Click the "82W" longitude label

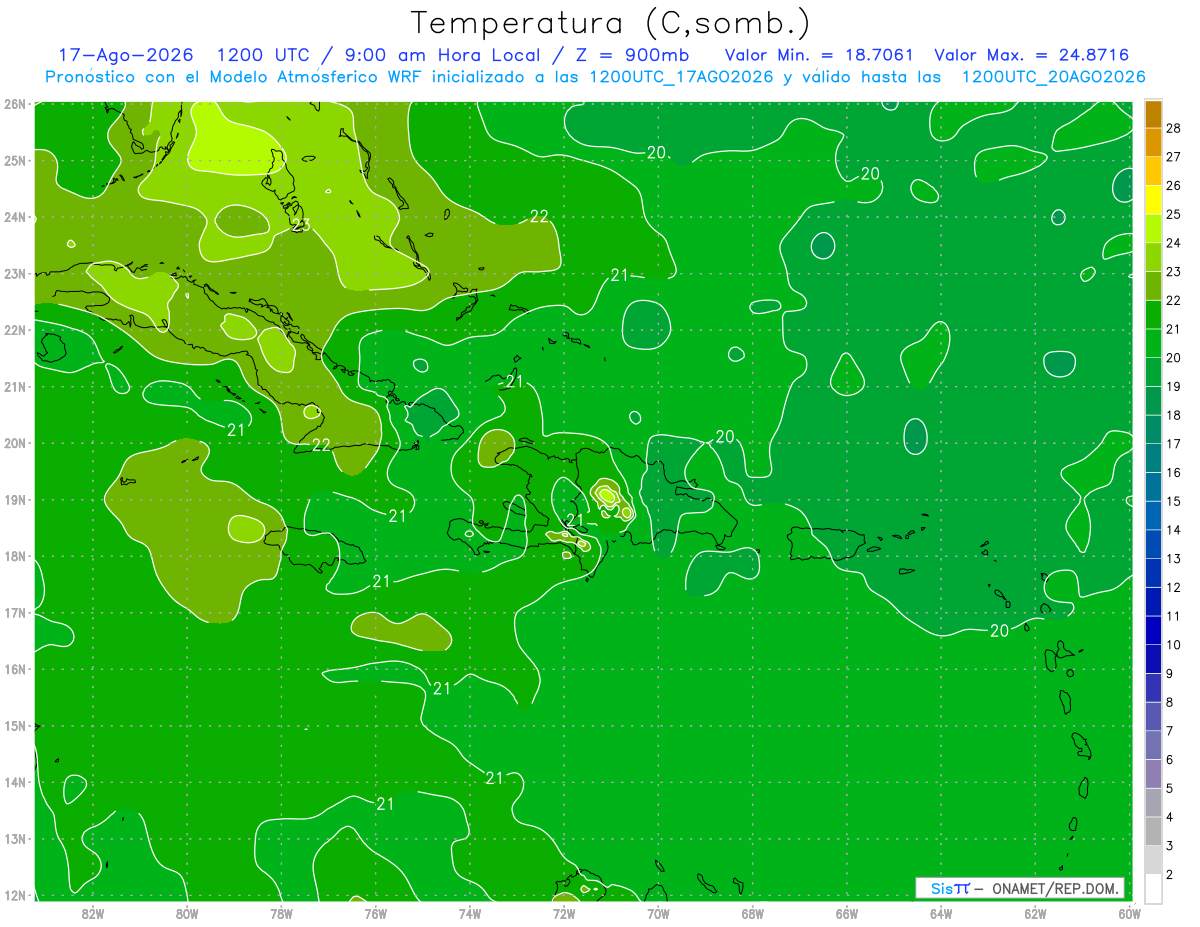point(92,913)
